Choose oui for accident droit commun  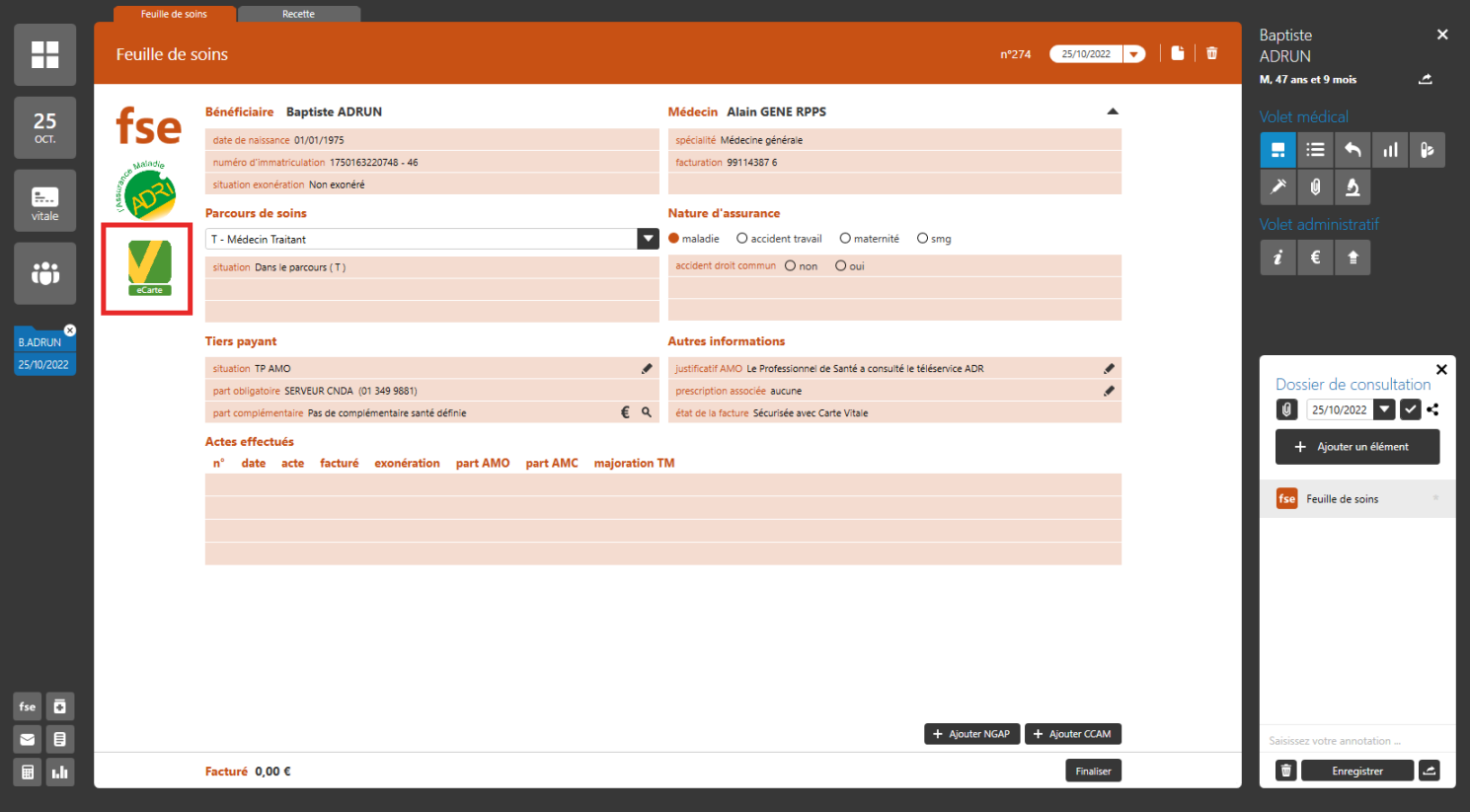[841, 266]
